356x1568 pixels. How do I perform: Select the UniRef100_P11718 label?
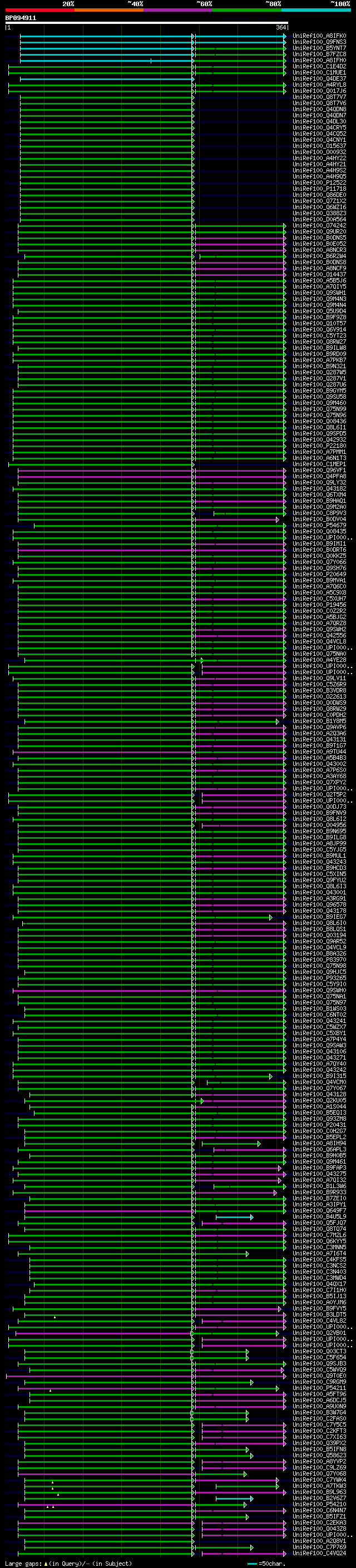[x=319, y=189]
